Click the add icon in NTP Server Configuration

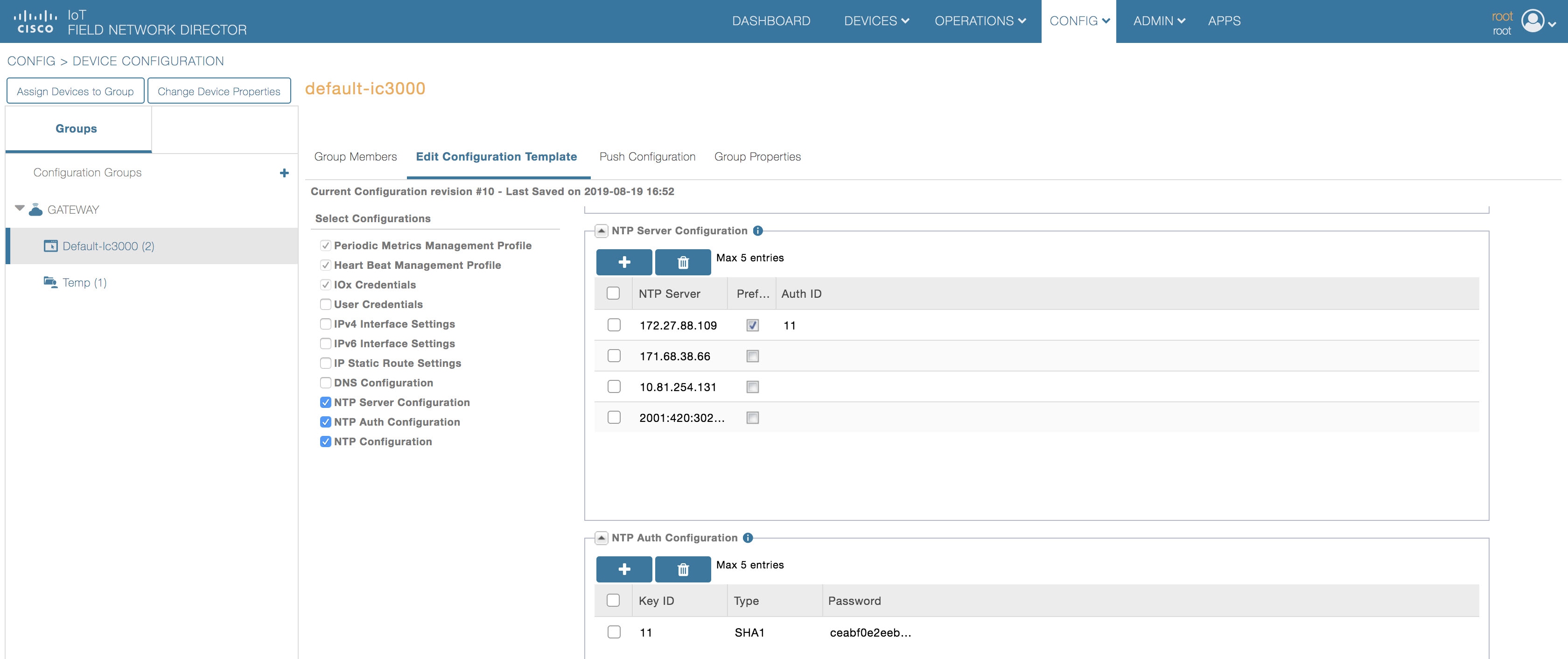pyautogui.click(x=624, y=262)
